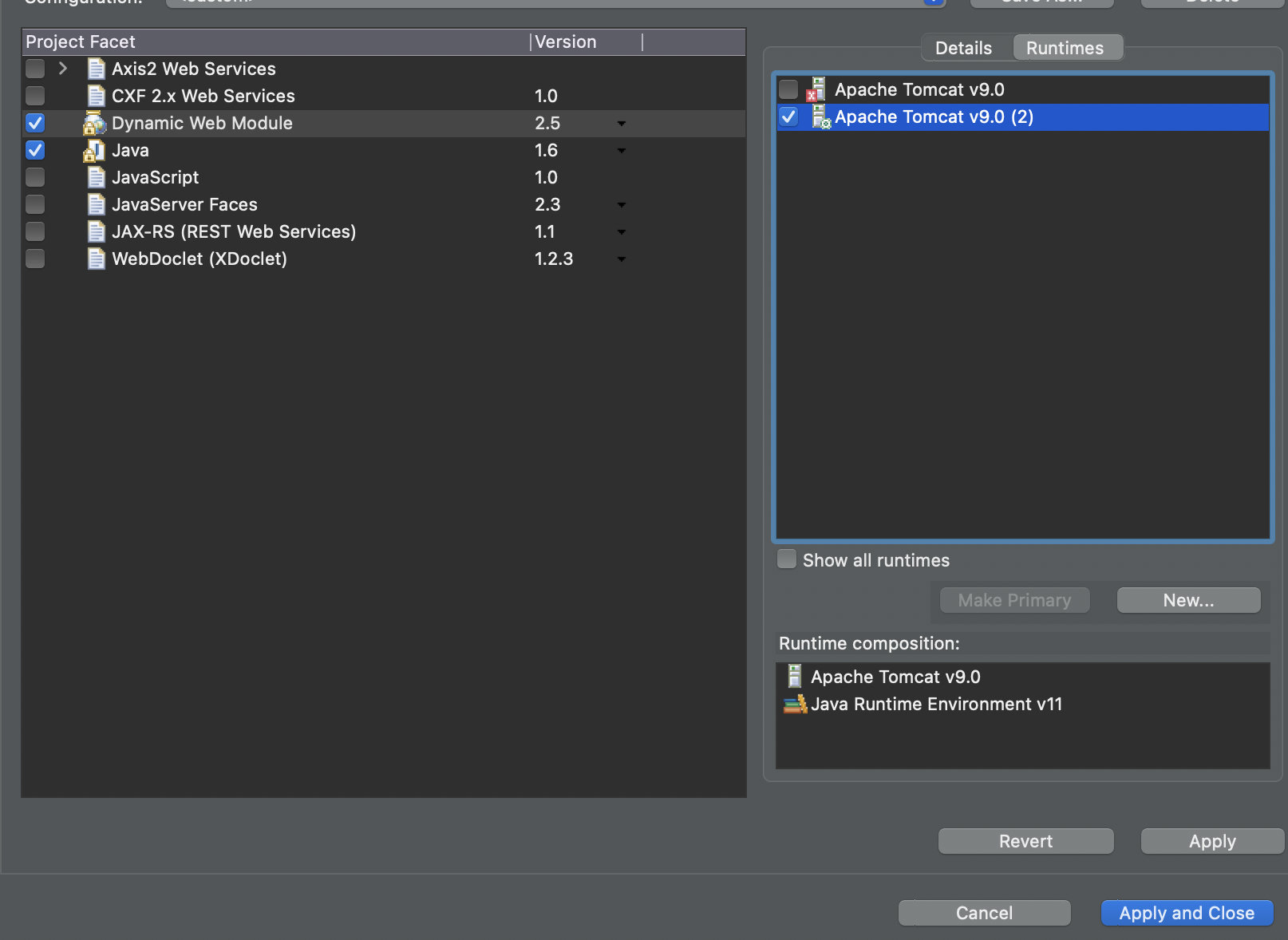
Task: Click the Java facet icon
Action: [94, 150]
